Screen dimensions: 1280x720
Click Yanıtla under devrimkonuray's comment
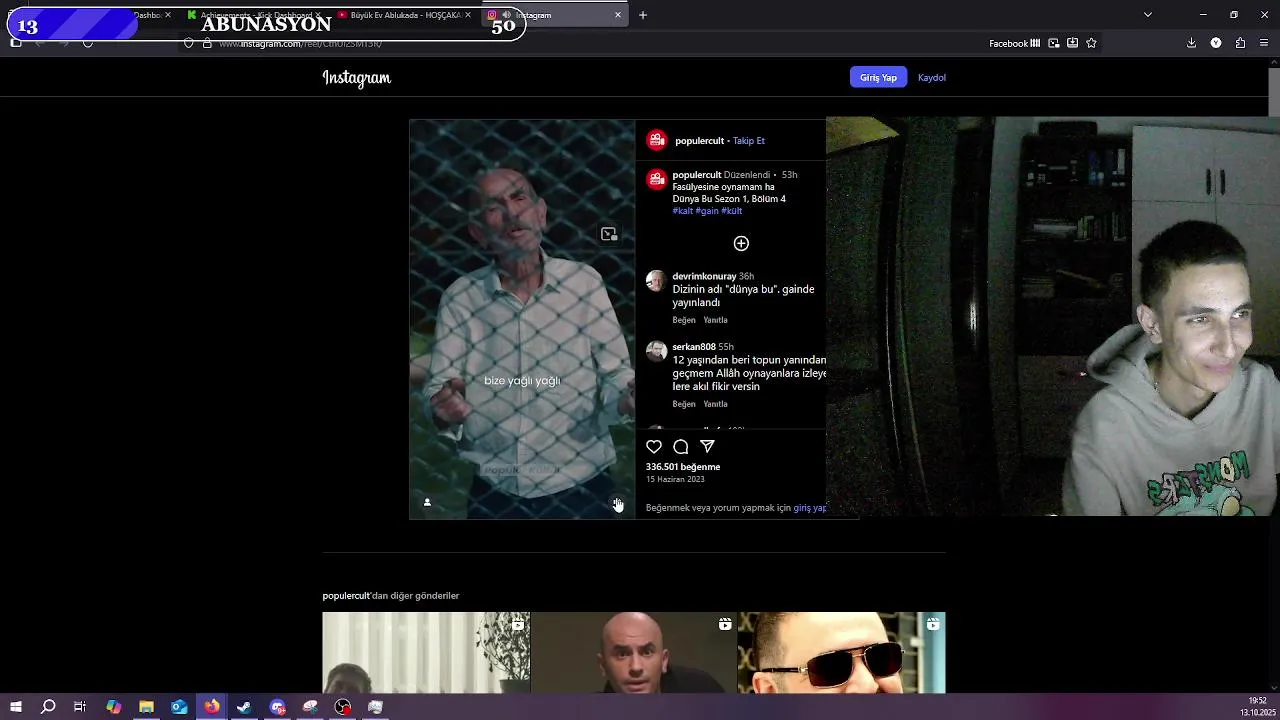tap(715, 320)
